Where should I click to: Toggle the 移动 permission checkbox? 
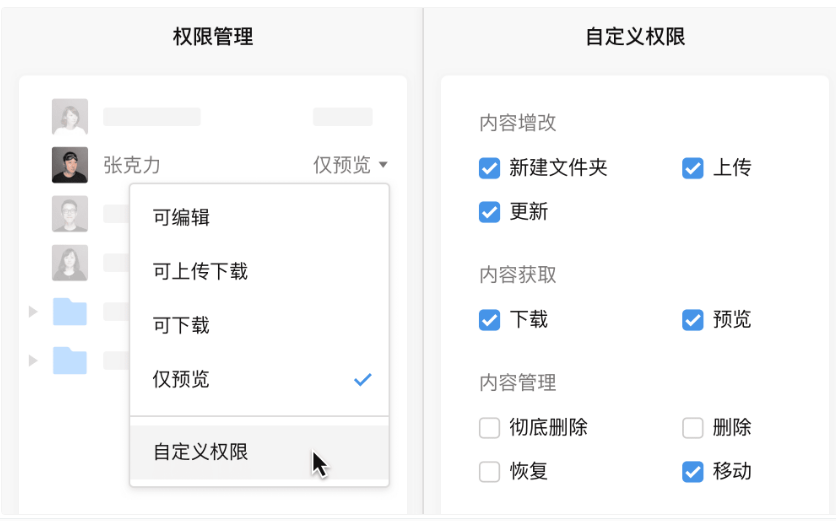(x=693, y=471)
